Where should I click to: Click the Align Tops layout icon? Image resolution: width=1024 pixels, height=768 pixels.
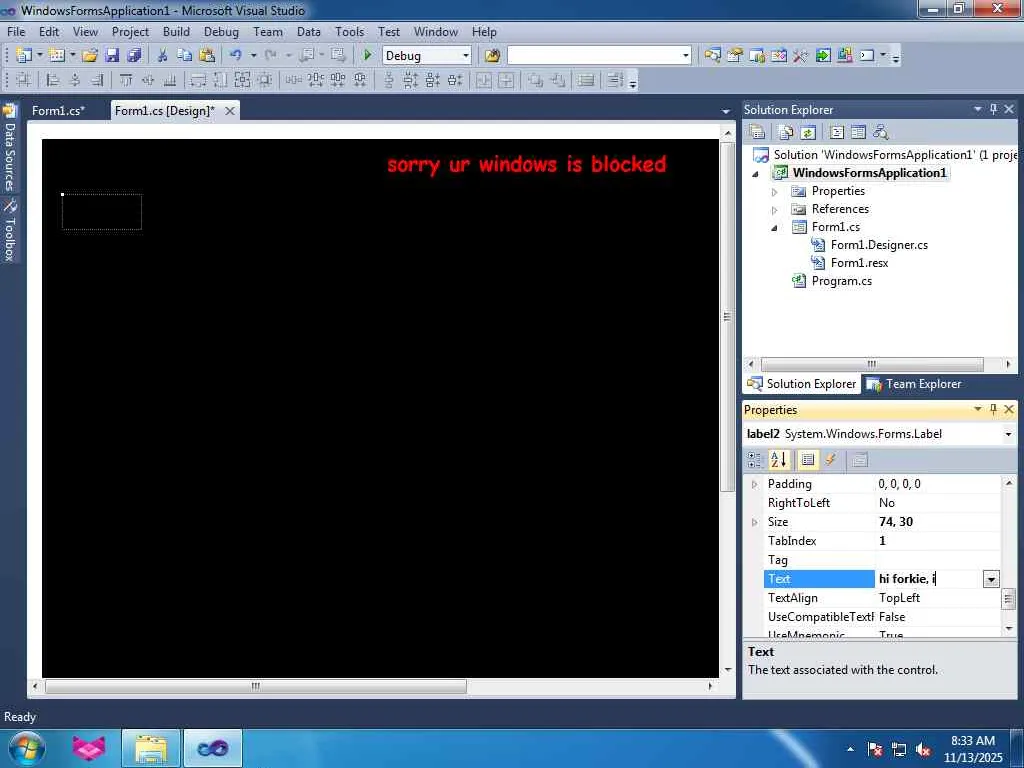[x=126, y=80]
